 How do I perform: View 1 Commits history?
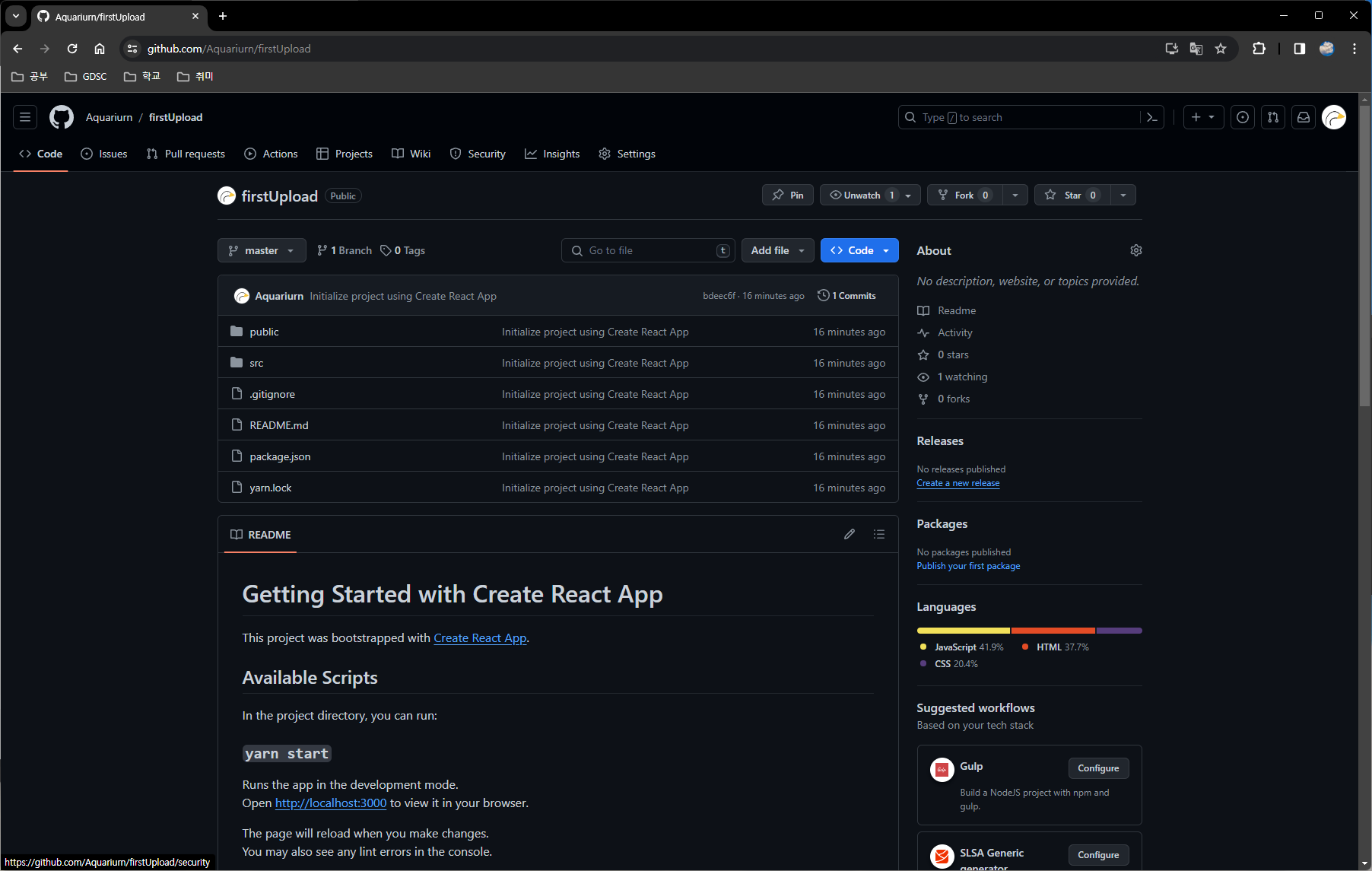coord(846,296)
